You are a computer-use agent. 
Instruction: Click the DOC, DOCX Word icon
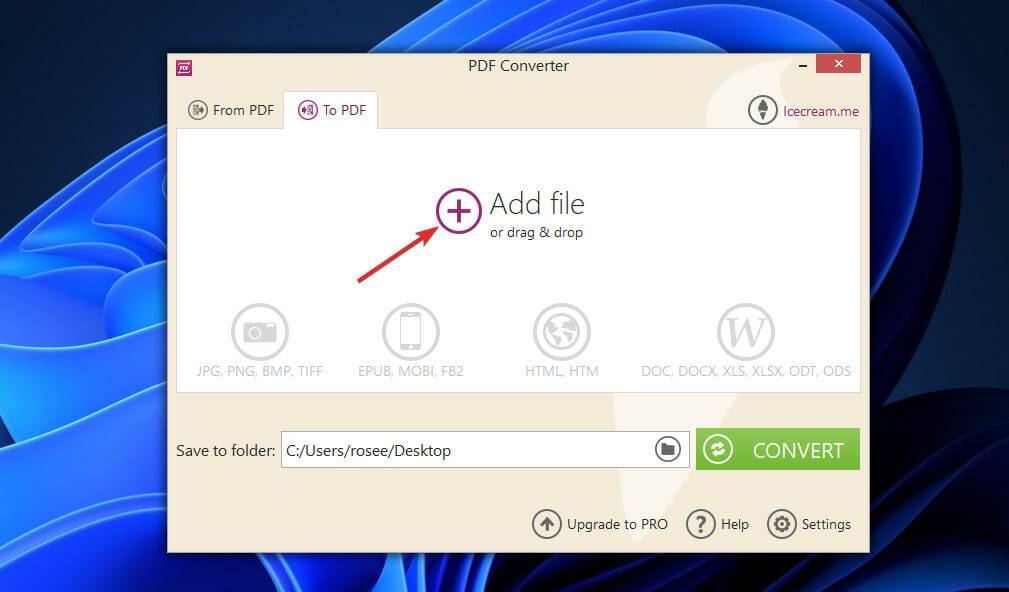tap(745, 331)
